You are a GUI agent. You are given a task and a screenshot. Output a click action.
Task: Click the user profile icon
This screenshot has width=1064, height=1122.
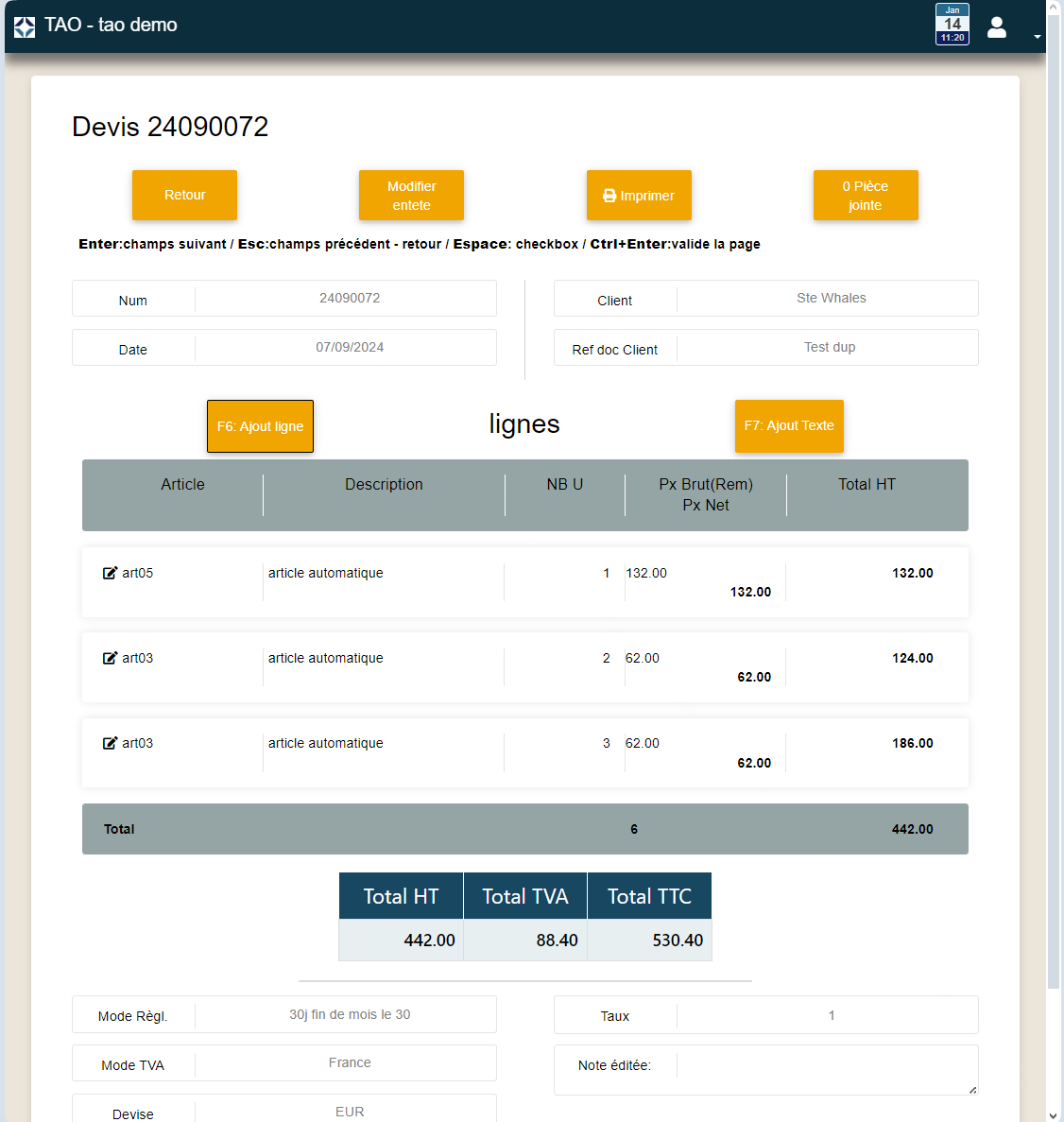point(997,26)
